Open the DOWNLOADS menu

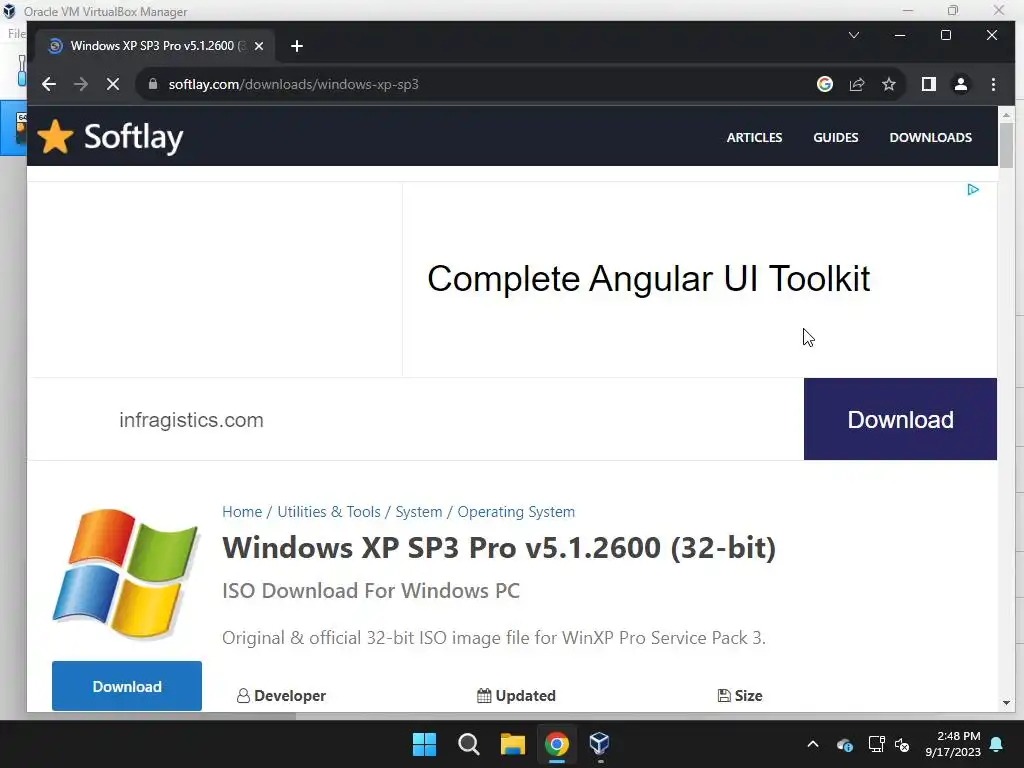tap(931, 137)
